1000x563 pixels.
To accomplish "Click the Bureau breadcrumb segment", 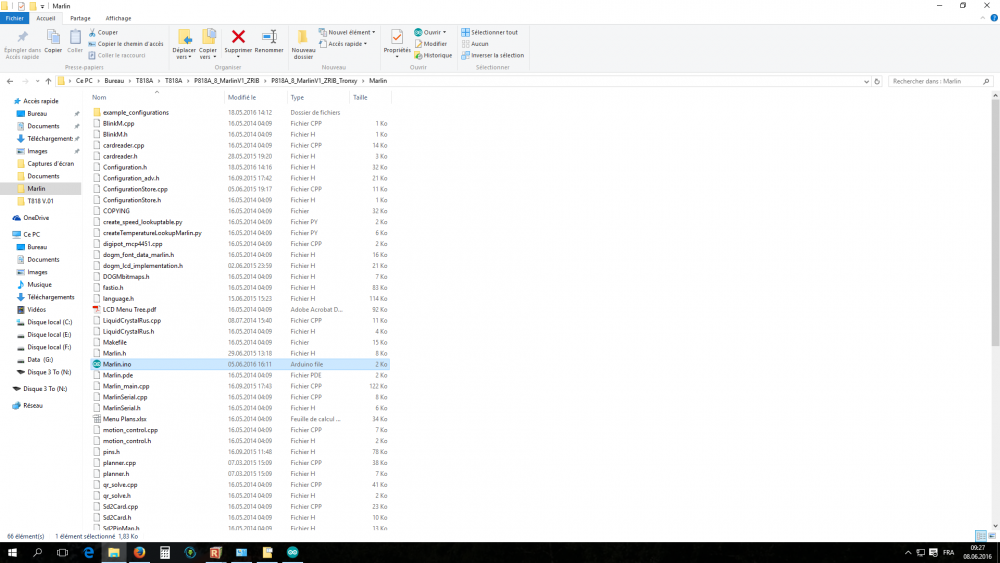I will (114, 81).
